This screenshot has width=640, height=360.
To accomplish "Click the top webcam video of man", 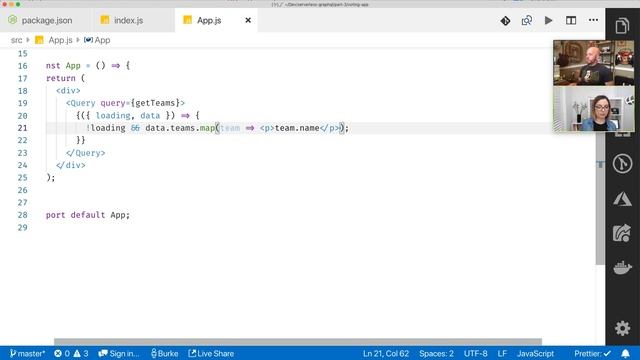I will pos(593,62).
